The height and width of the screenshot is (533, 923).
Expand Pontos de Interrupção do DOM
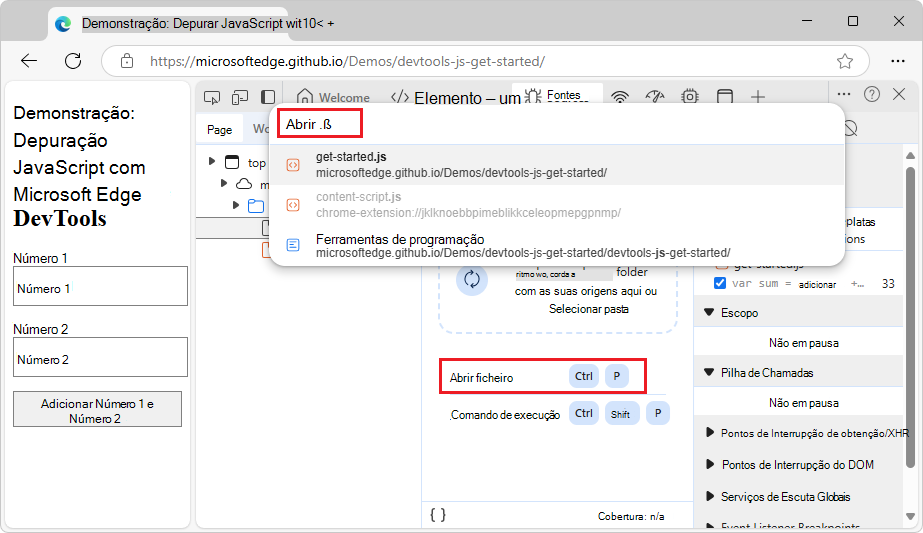(x=709, y=464)
